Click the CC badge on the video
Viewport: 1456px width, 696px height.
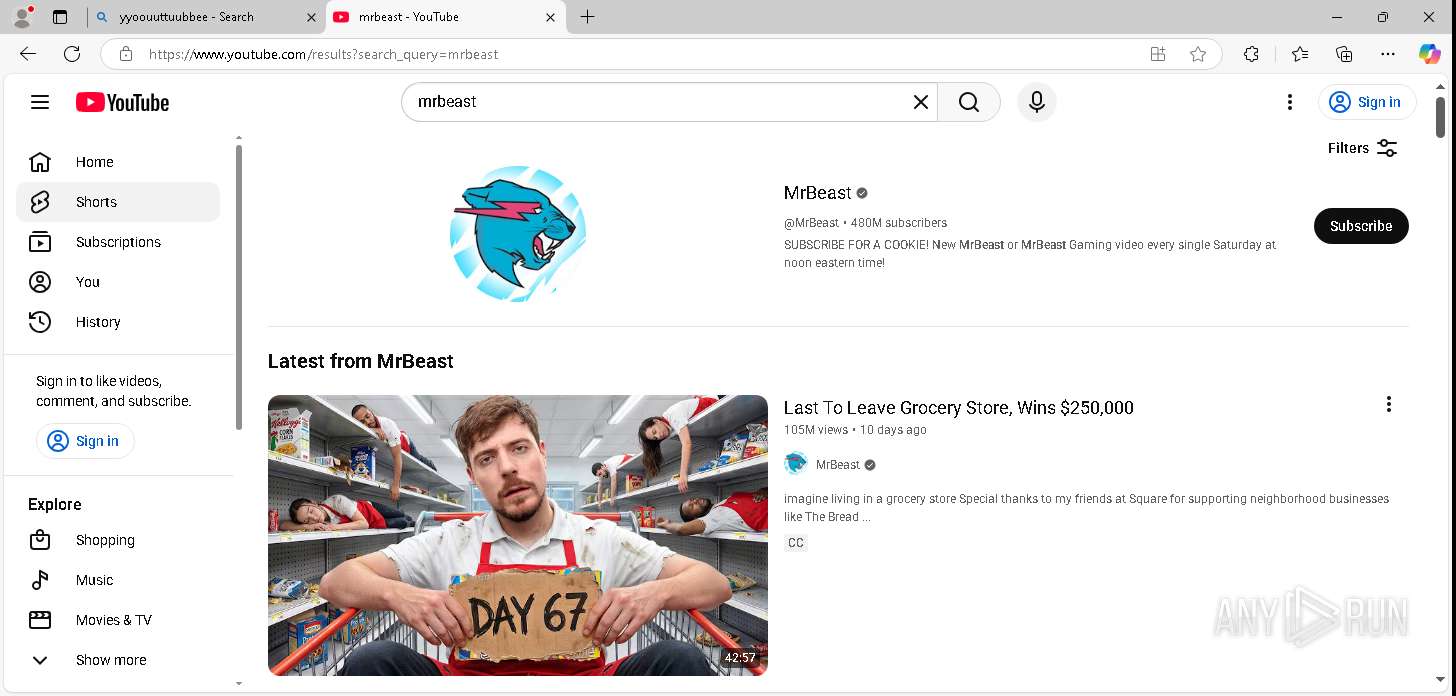[x=796, y=543]
